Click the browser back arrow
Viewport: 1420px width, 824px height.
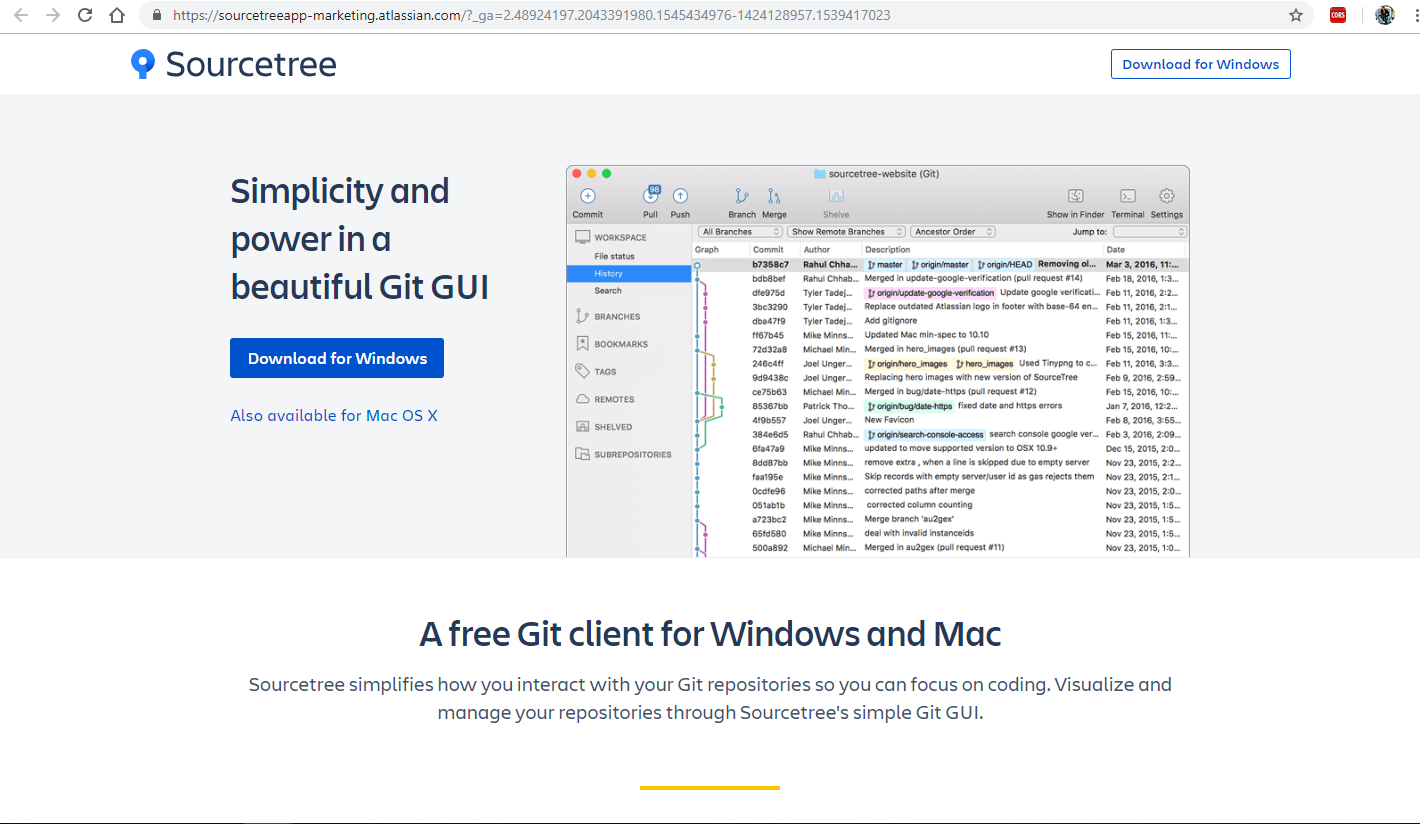(x=21, y=15)
